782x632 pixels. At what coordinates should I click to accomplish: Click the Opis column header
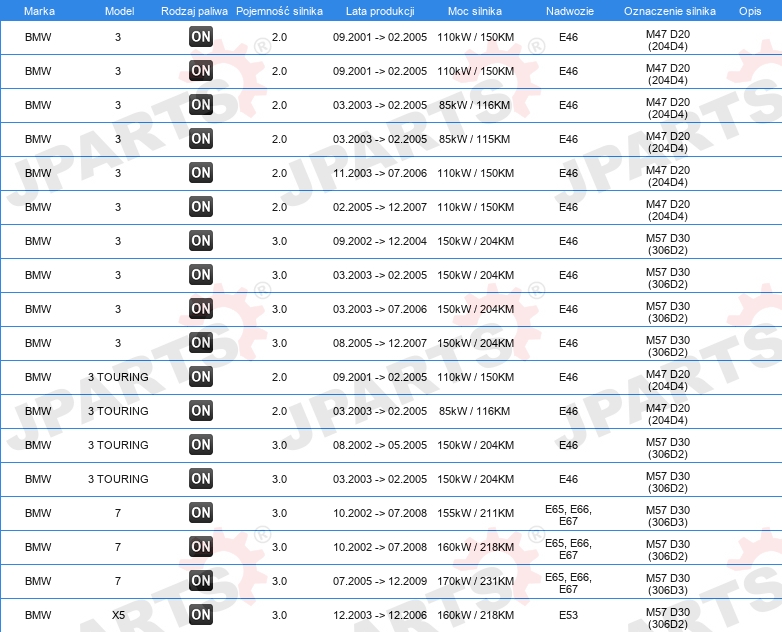pos(750,11)
